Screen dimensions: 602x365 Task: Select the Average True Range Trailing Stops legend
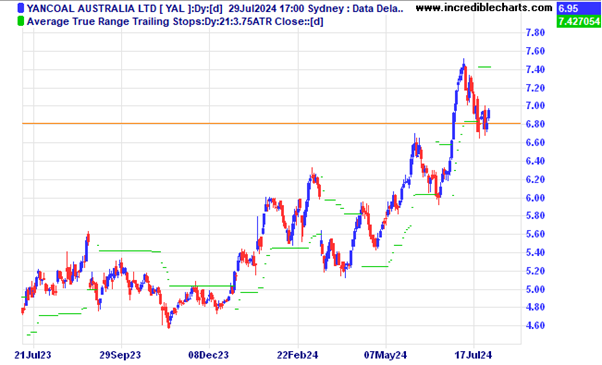click(x=175, y=21)
